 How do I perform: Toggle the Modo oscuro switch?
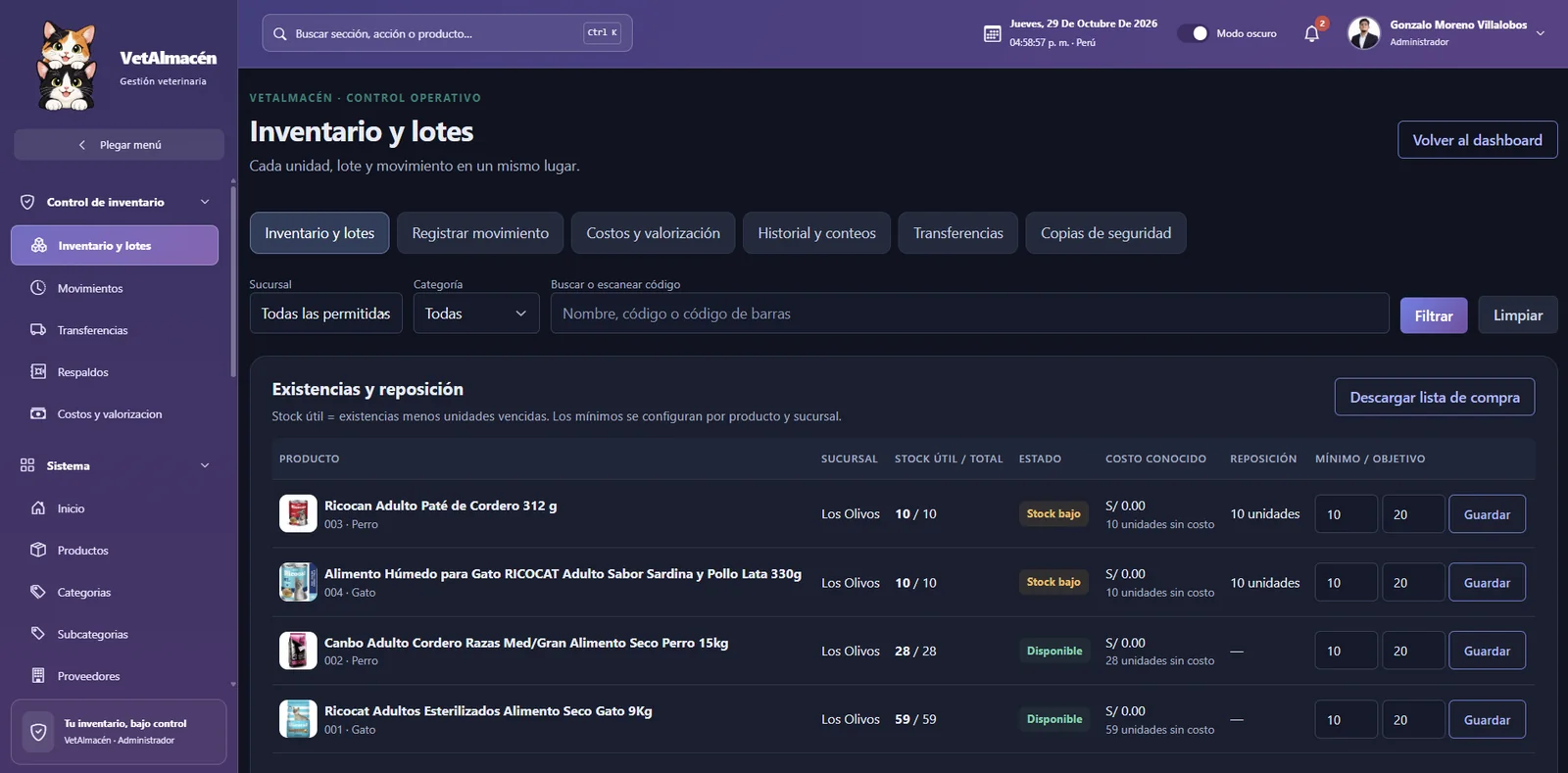[x=1193, y=33]
